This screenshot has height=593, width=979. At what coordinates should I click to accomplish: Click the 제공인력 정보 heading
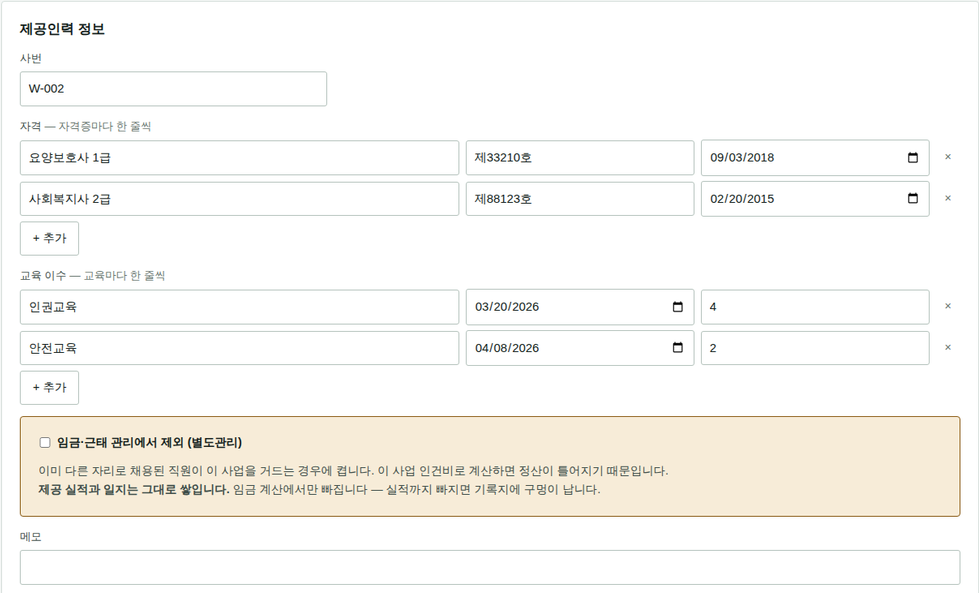pyautogui.click(x=62, y=29)
